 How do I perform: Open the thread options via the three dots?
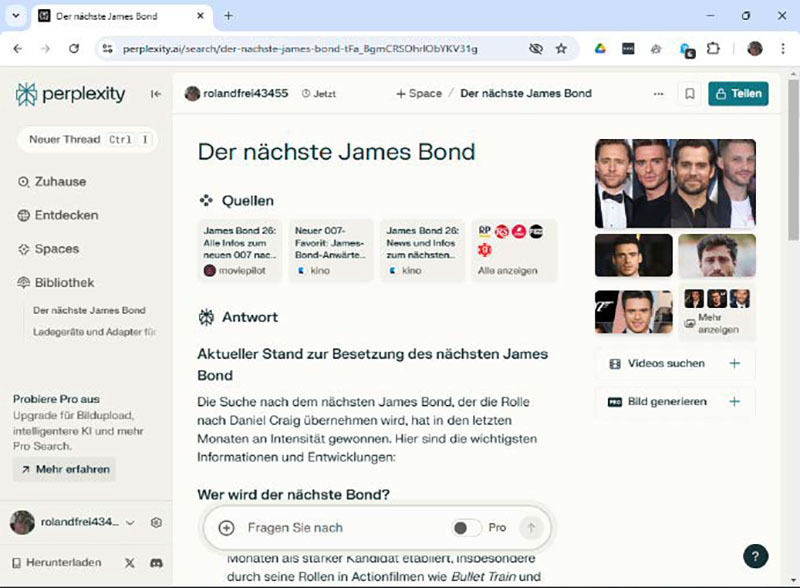658,93
